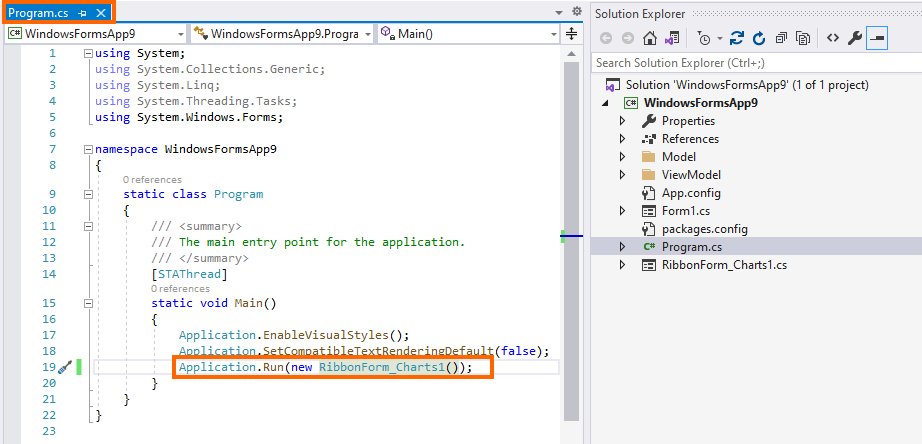Expand the References node

[x=623, y=139]
